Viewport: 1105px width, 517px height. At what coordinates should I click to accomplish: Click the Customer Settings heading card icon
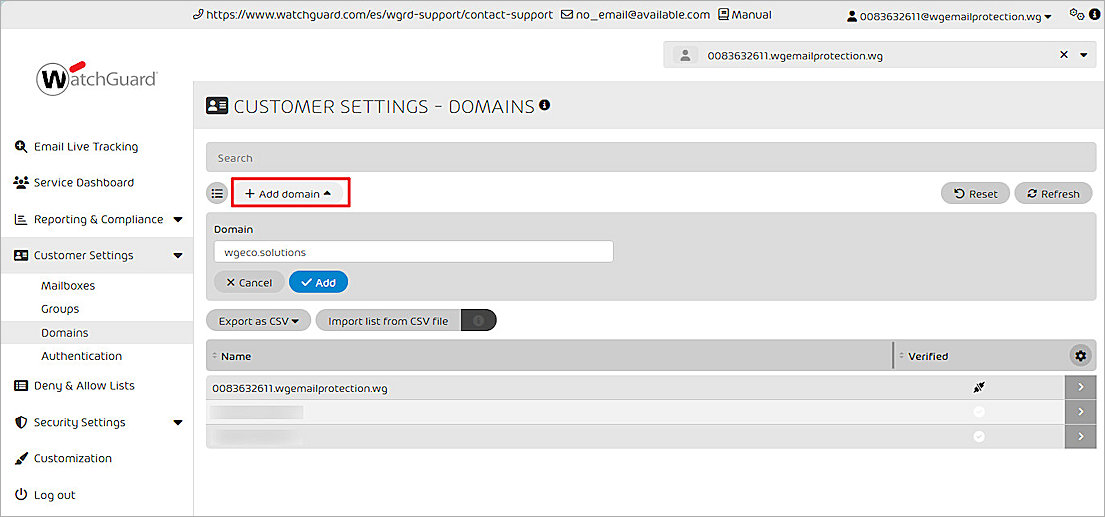216,106
